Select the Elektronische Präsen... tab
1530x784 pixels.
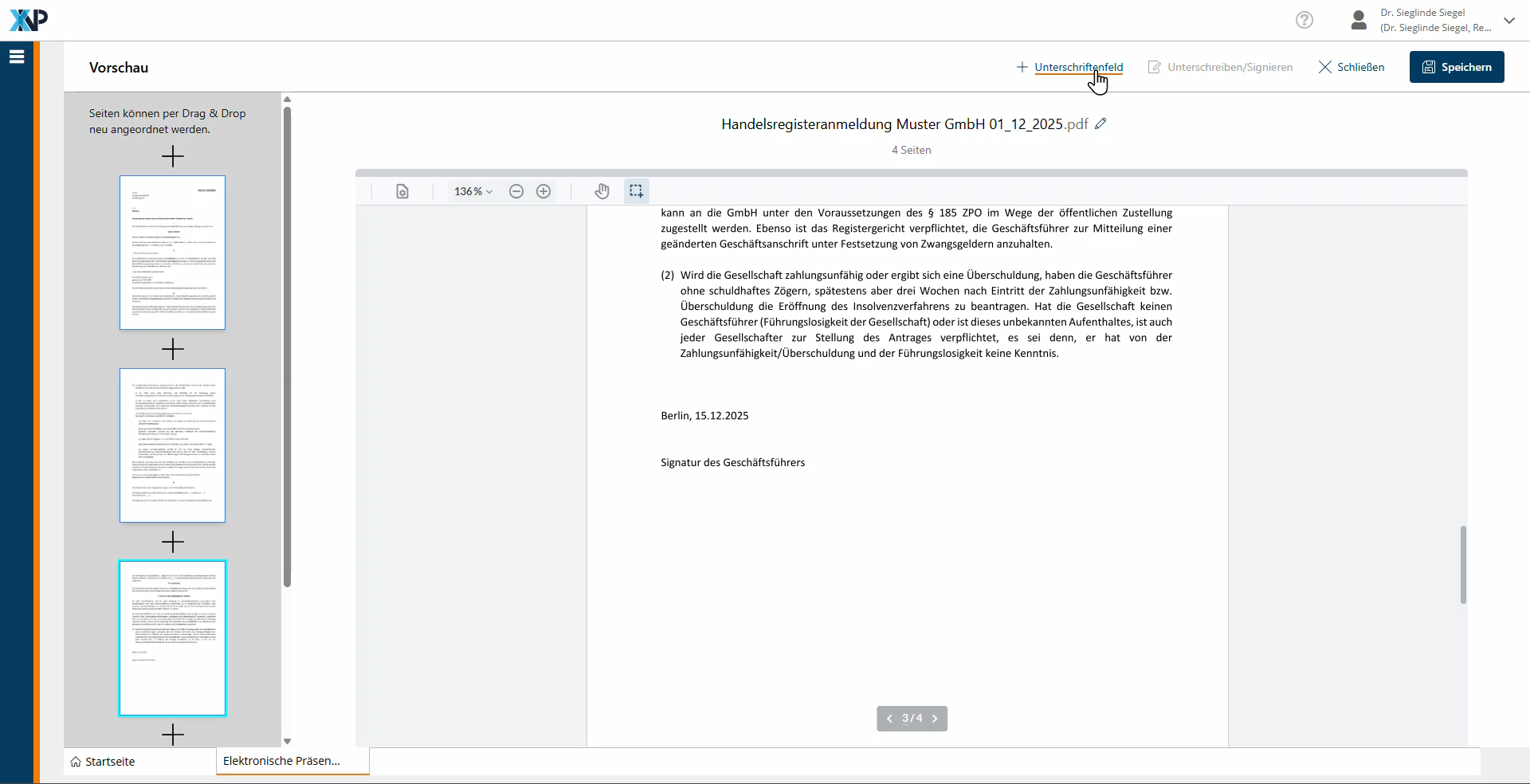281,761
